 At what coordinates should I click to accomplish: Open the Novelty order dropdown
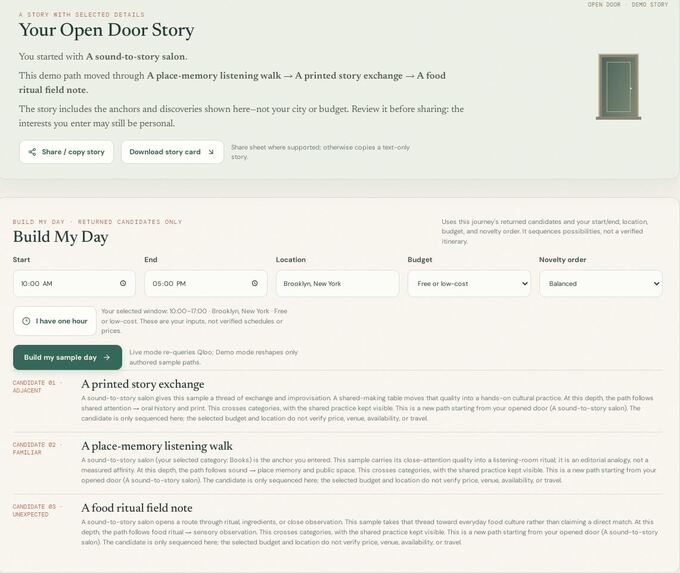pos(601,284)
